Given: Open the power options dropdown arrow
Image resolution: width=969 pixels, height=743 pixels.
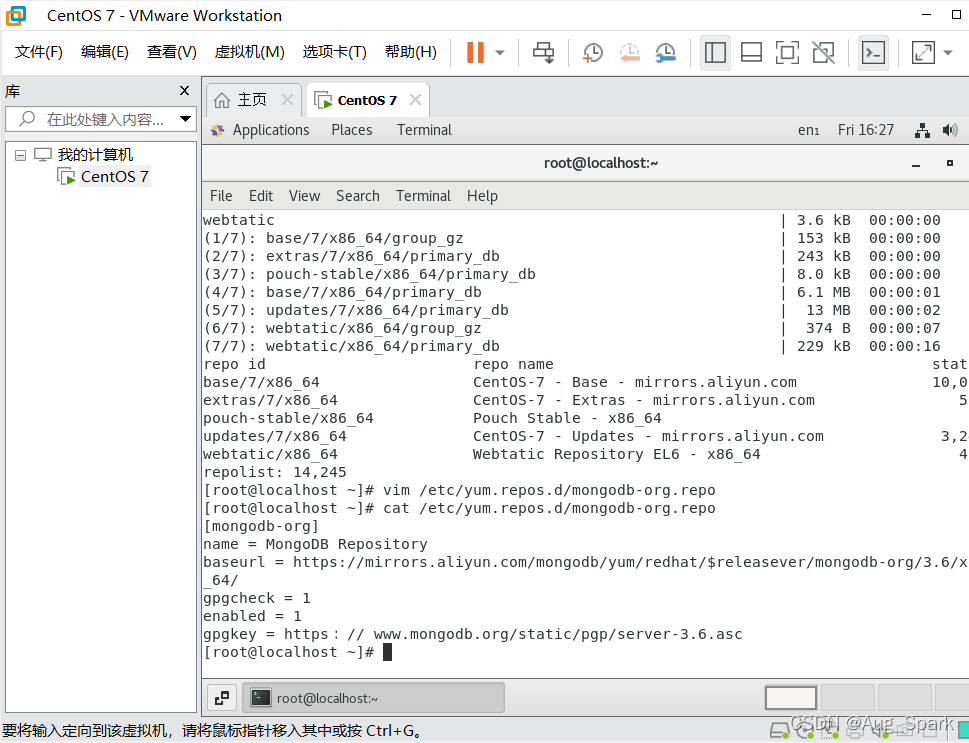Looking at the screenshot, I should pos(500,53).
